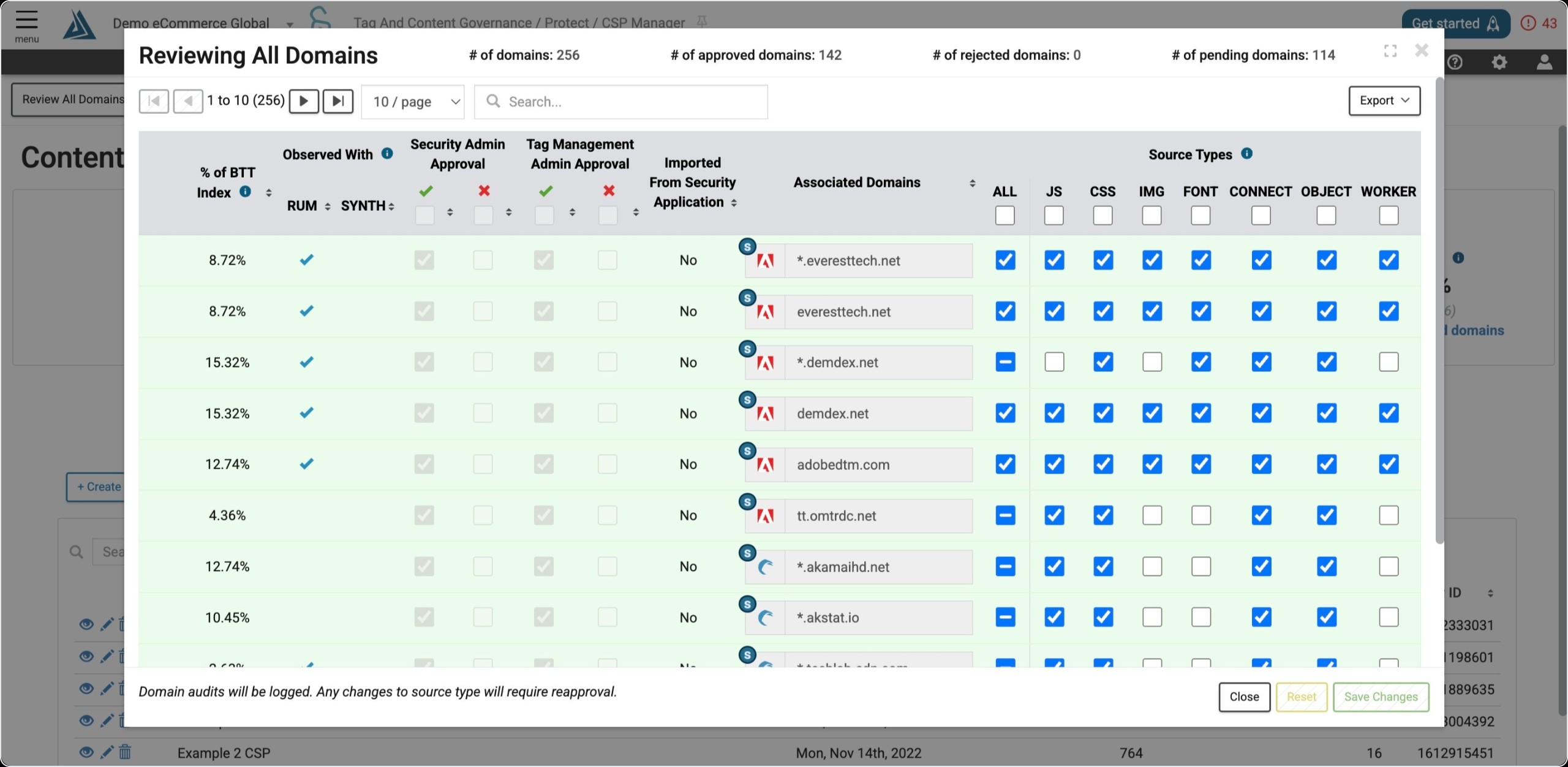Enable JS for *.demdex.net
This screenshot has width=1568, height=767.
[1054, 362]
